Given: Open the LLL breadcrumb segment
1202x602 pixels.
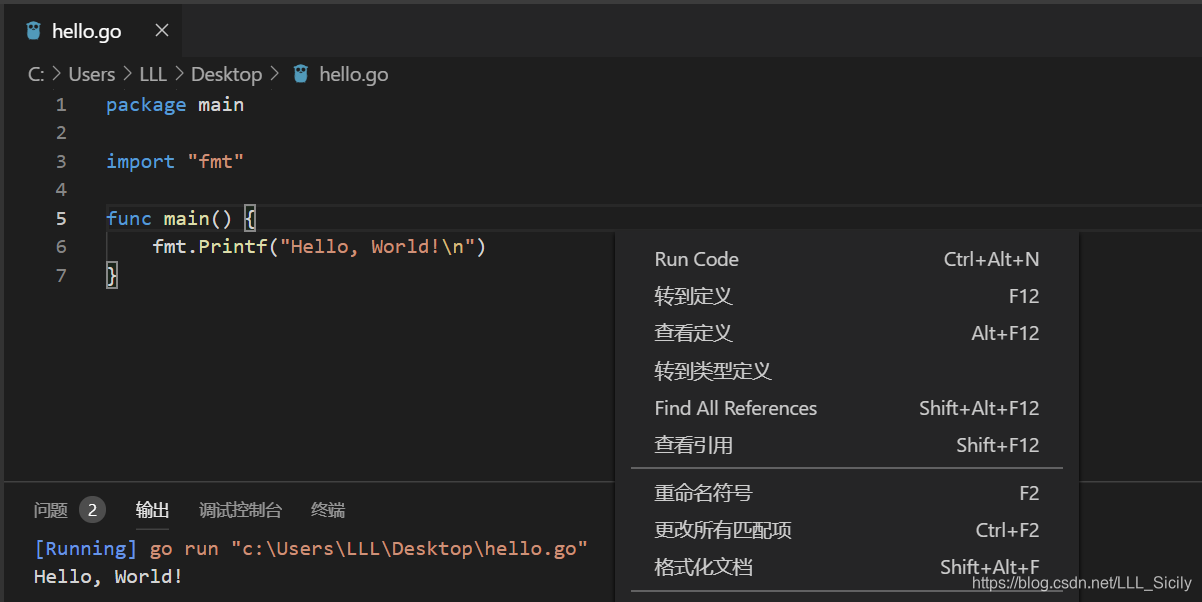Looking at the screenshot, I should pos(153,74).
